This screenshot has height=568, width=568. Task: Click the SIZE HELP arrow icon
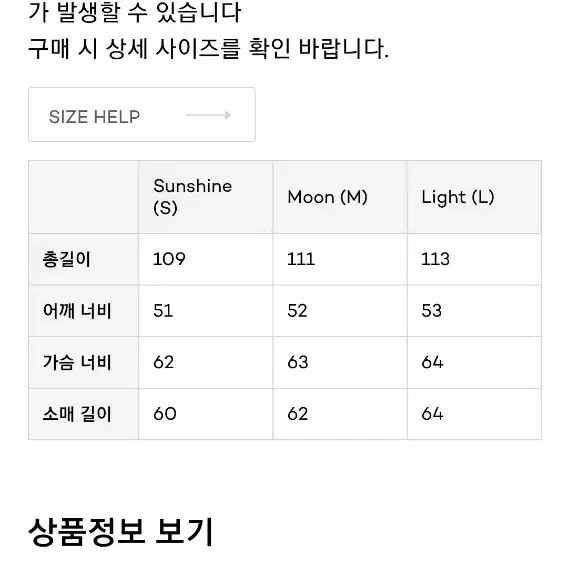(209, 115)
